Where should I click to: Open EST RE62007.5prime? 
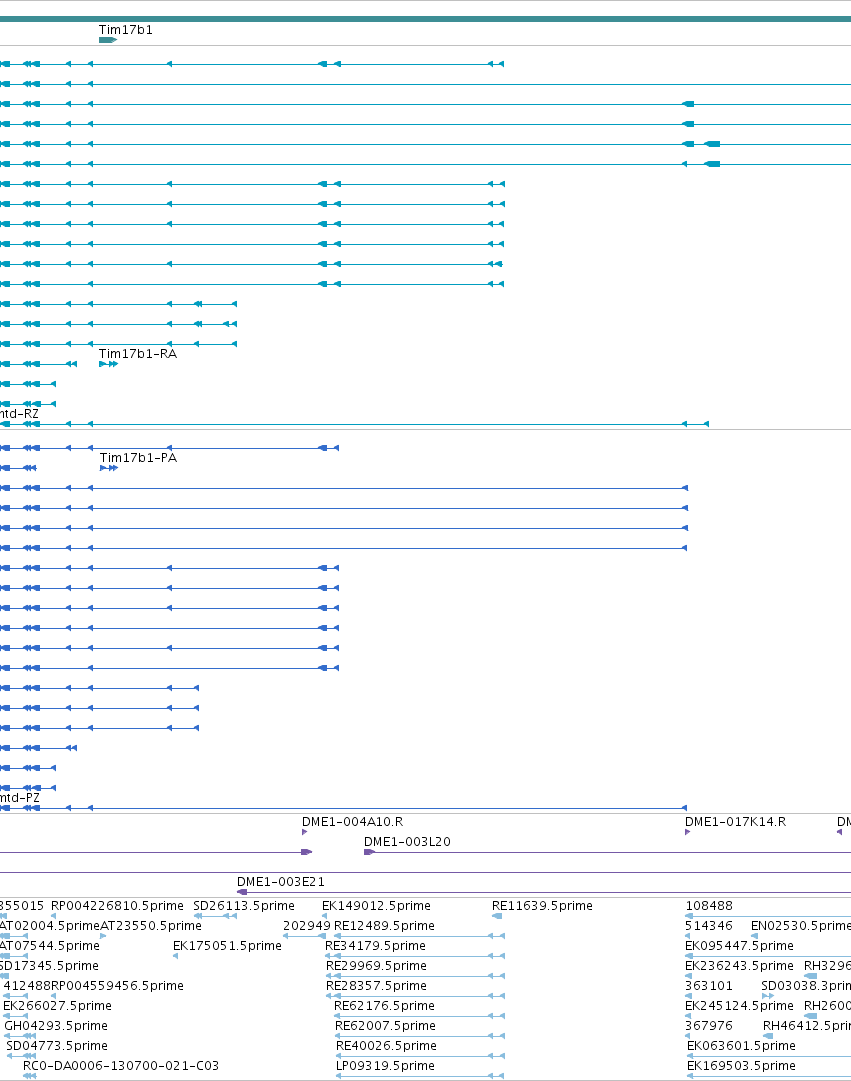[385, 1026]
